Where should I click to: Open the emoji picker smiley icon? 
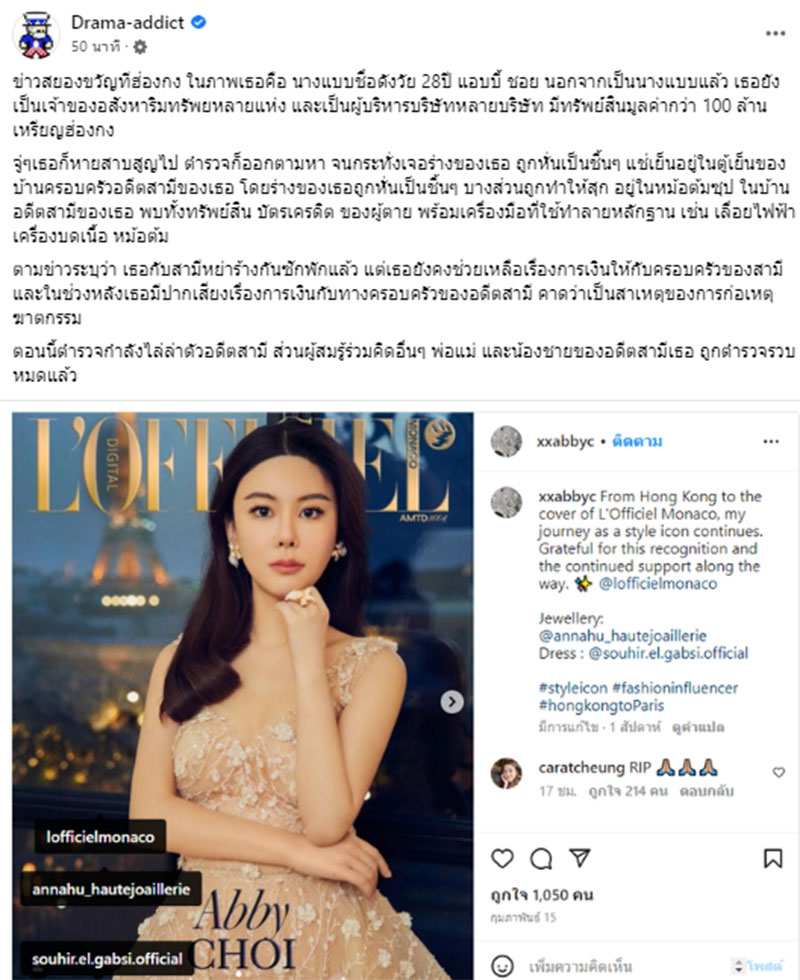pos(502,966)
